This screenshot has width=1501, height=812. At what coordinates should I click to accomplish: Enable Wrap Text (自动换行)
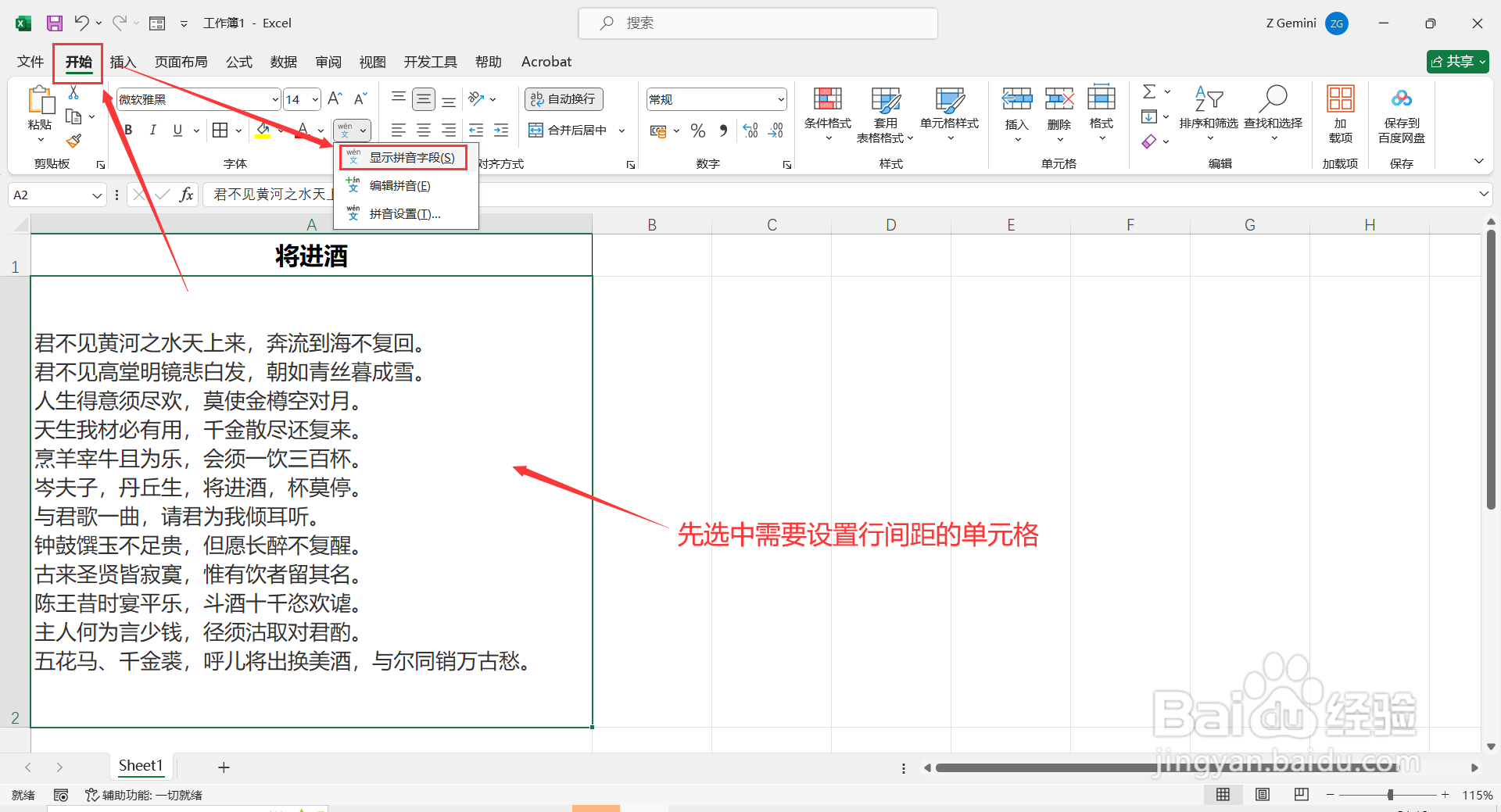(x=563, y=99)
